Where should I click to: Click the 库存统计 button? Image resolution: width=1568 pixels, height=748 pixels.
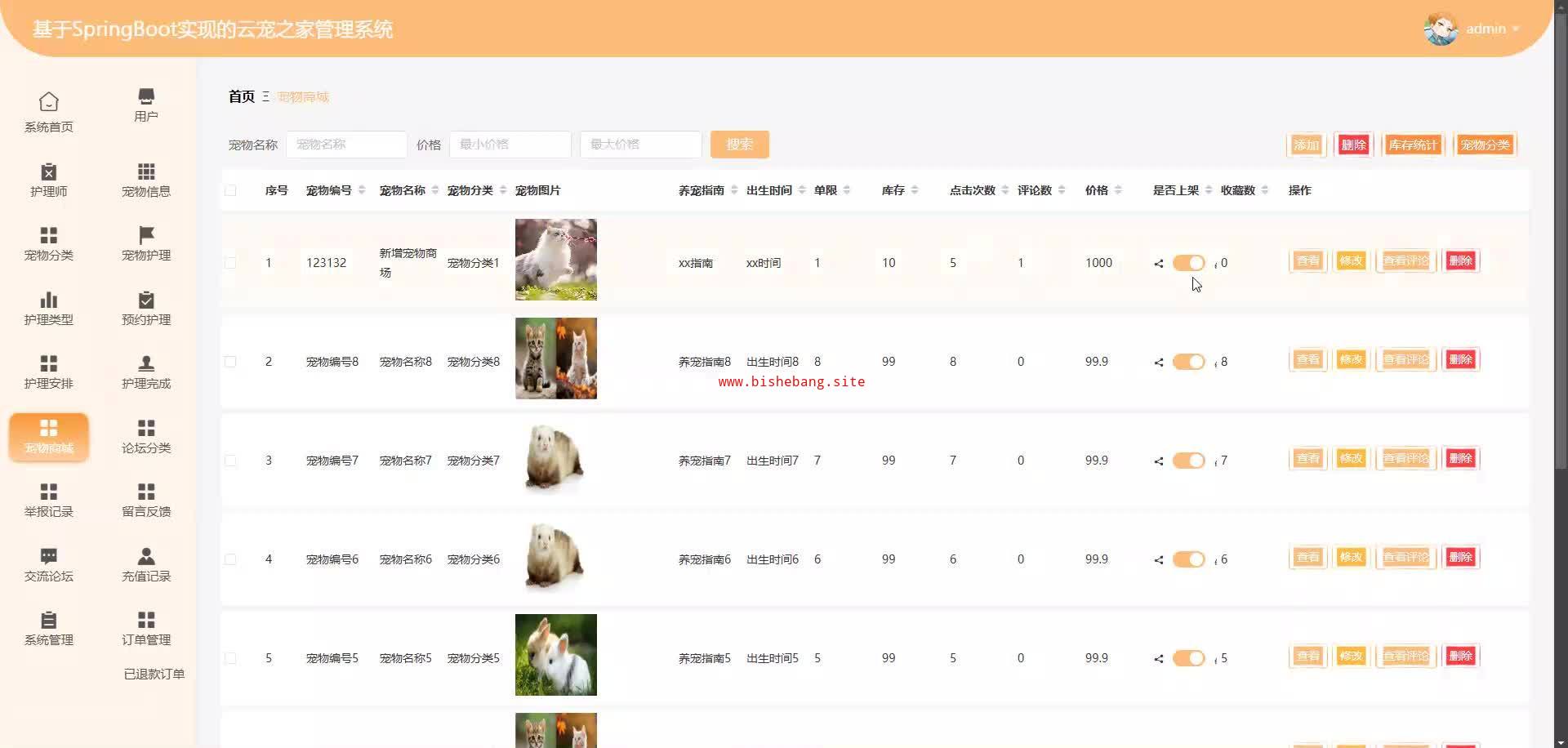1413,145
